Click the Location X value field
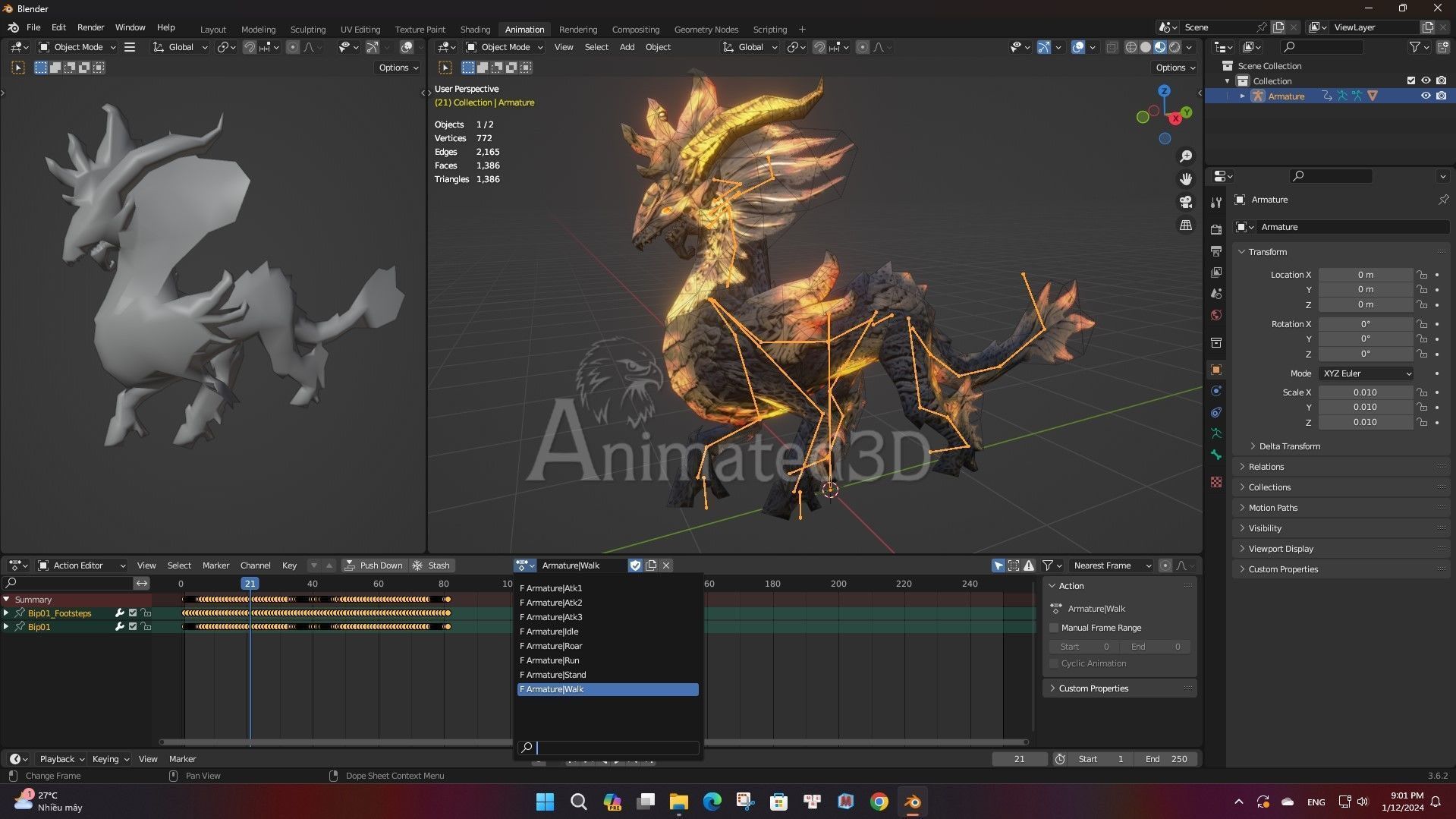The image size is (1456, 819). click(x=1365, y=275)
